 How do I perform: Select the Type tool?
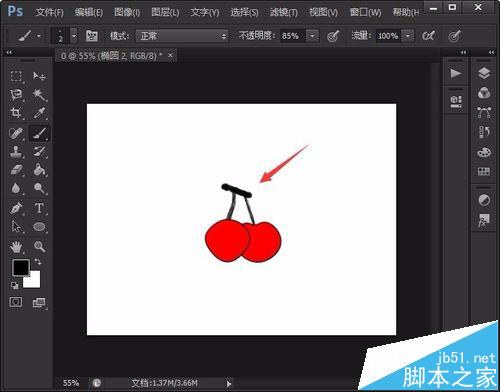(39, 208)
